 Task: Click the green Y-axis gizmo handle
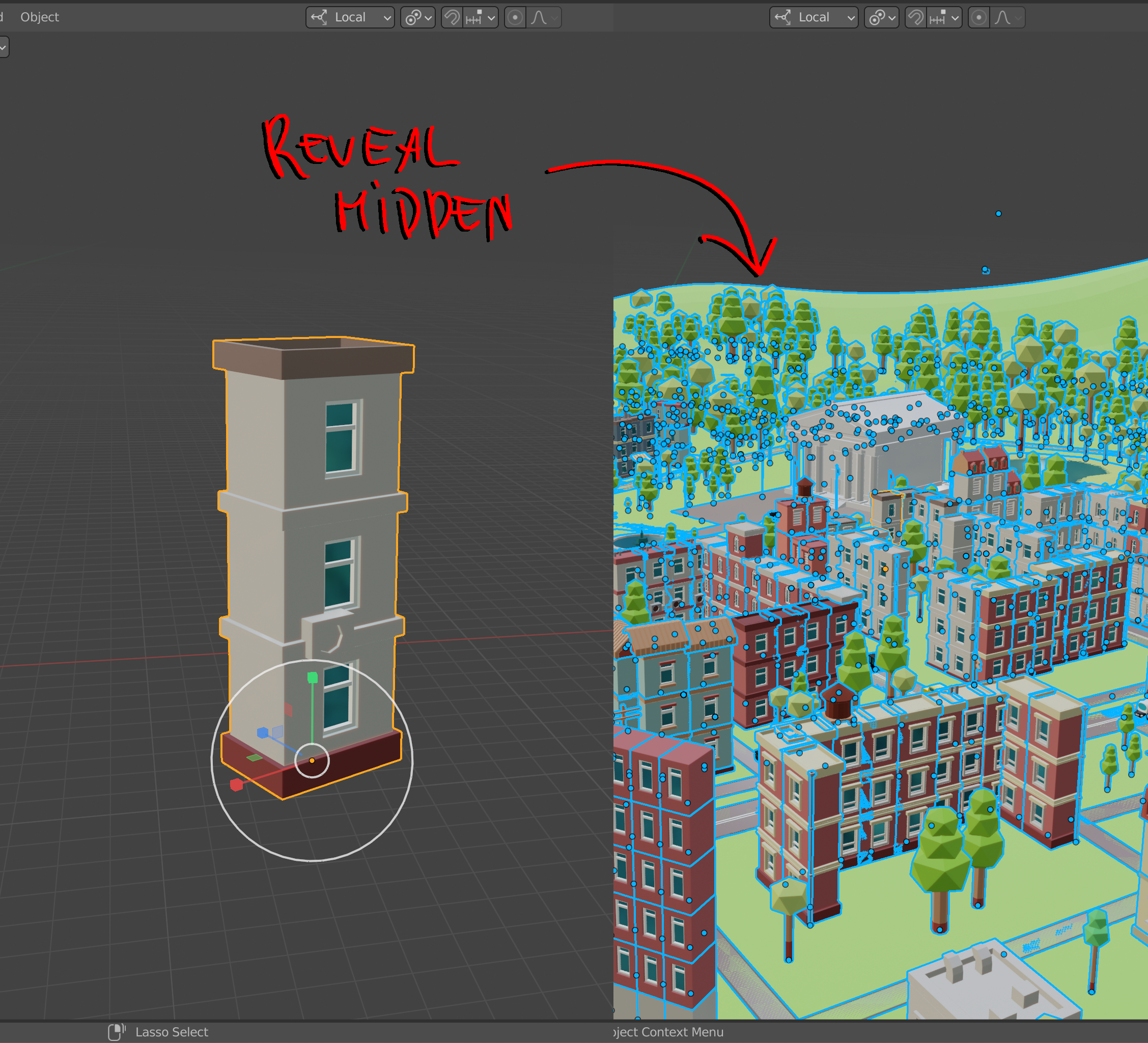312,677
